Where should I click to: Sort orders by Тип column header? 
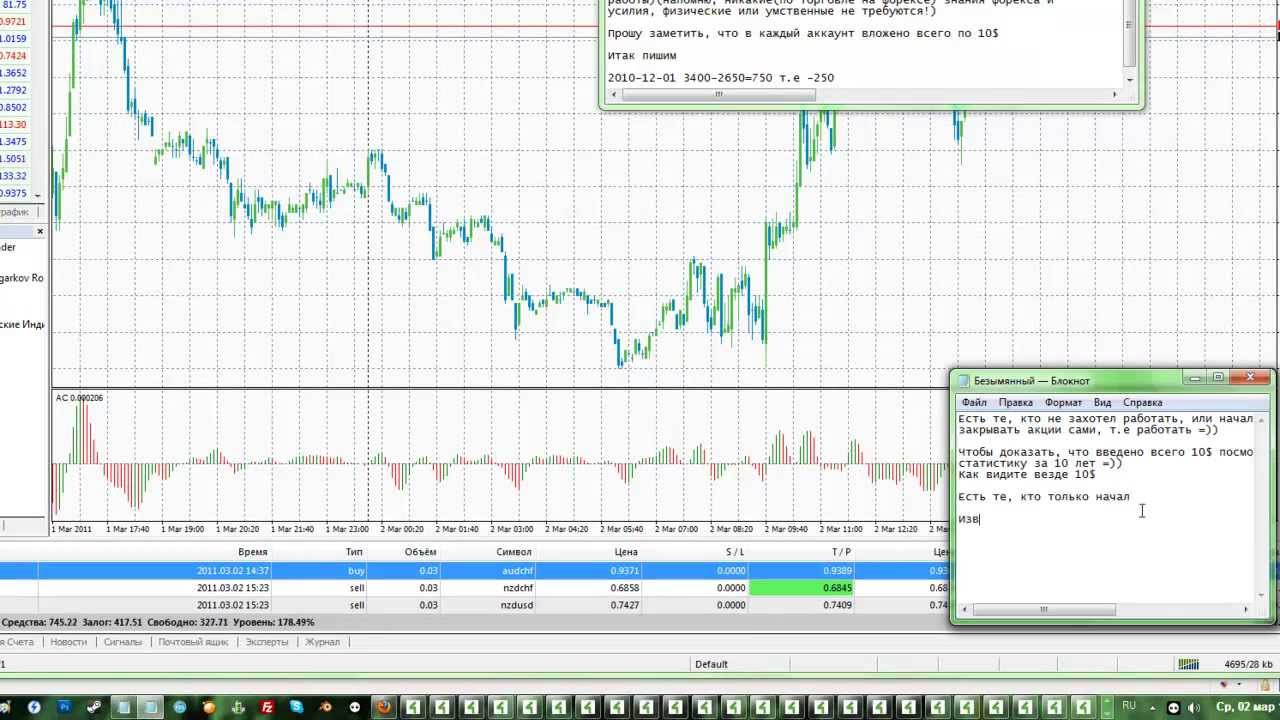pos(354,552)
